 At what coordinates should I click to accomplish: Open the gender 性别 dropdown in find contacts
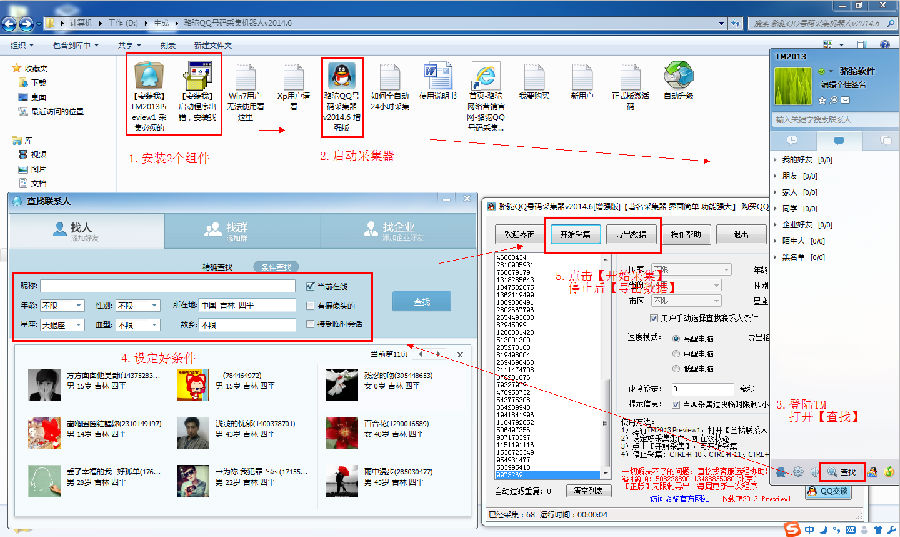pos(137,306)
